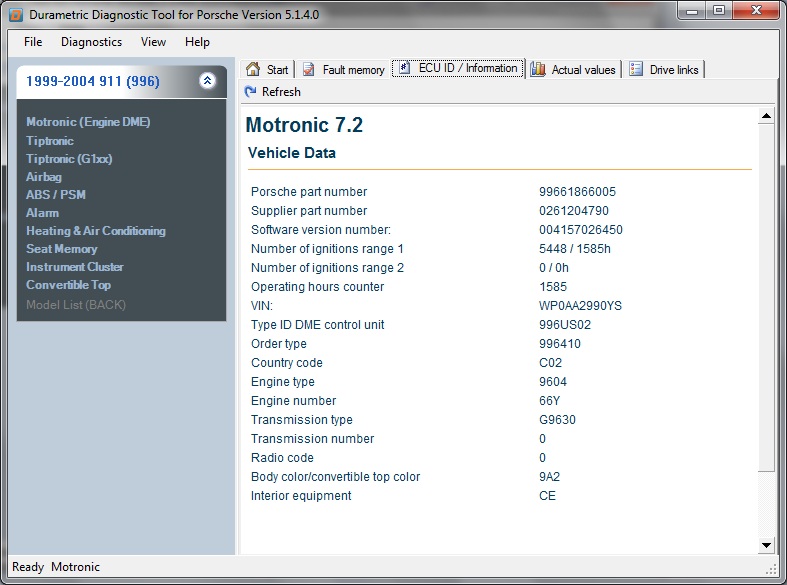The height and width of the screenshot is (585, 787).
Task: Select Motronic (Engine DME) module
Action: point(88,122)
